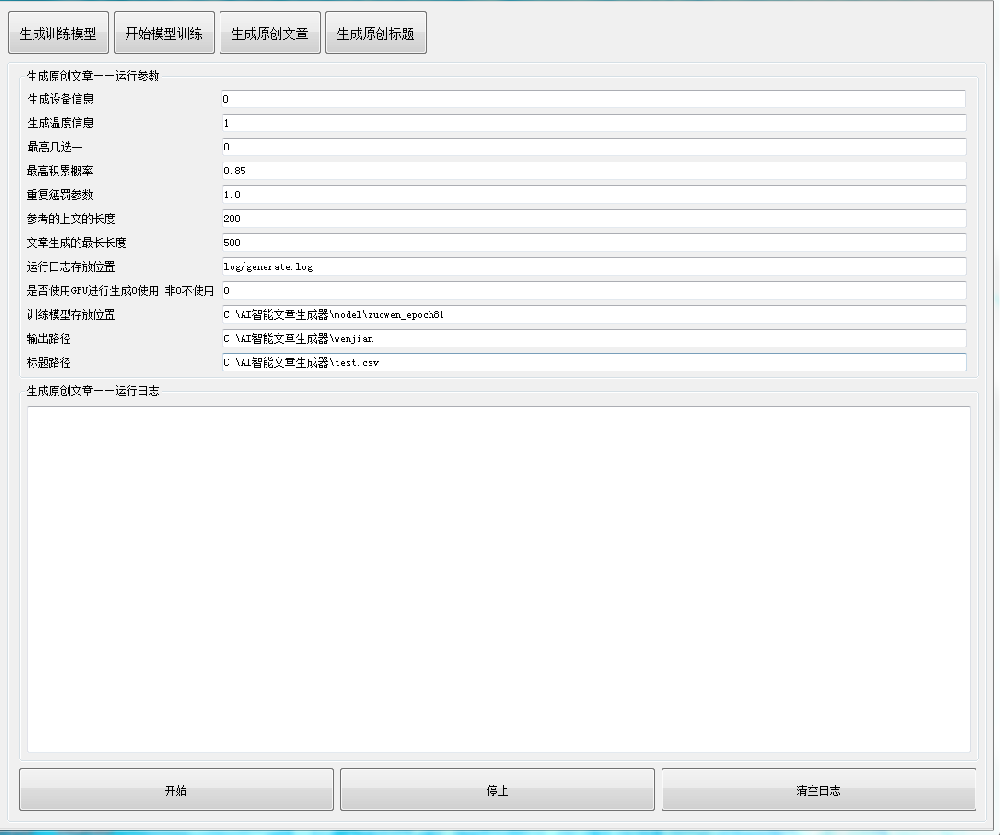Click the 生成设备信息 label
Image resolution: width=1000 pixels, height=835 pixels.
pyautogui.click(x=61, y=99)
